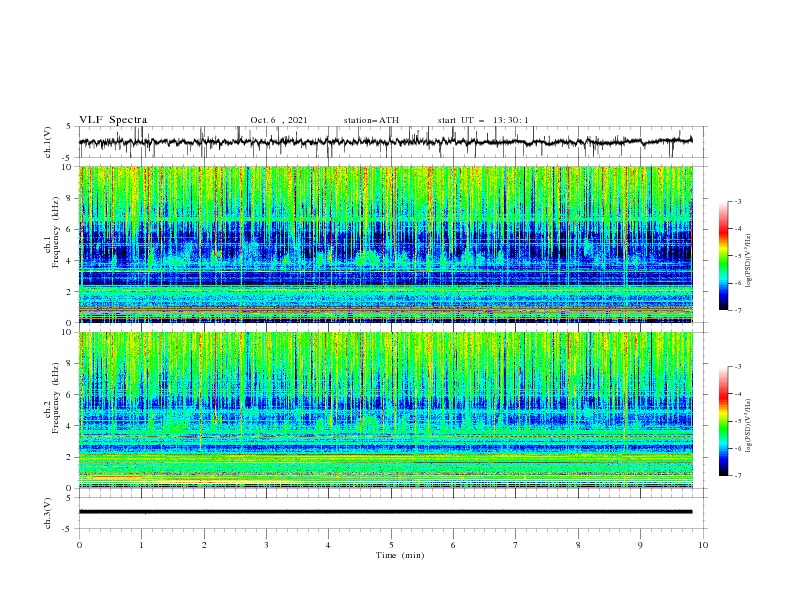Screen dimensions: 792x612
Task: Click time axis tick label "1"
Action: point(141,545)
